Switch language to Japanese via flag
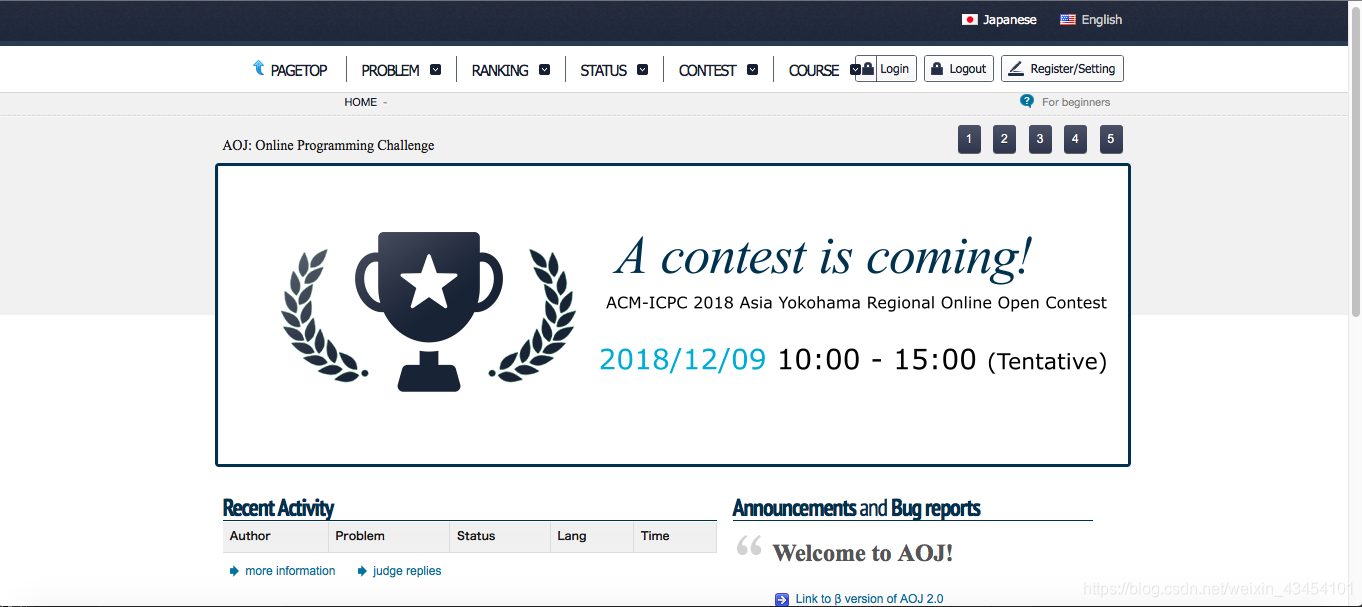The width and height of the screenshot is (1362, 607). pyautogui.click(x=969, y=20)
